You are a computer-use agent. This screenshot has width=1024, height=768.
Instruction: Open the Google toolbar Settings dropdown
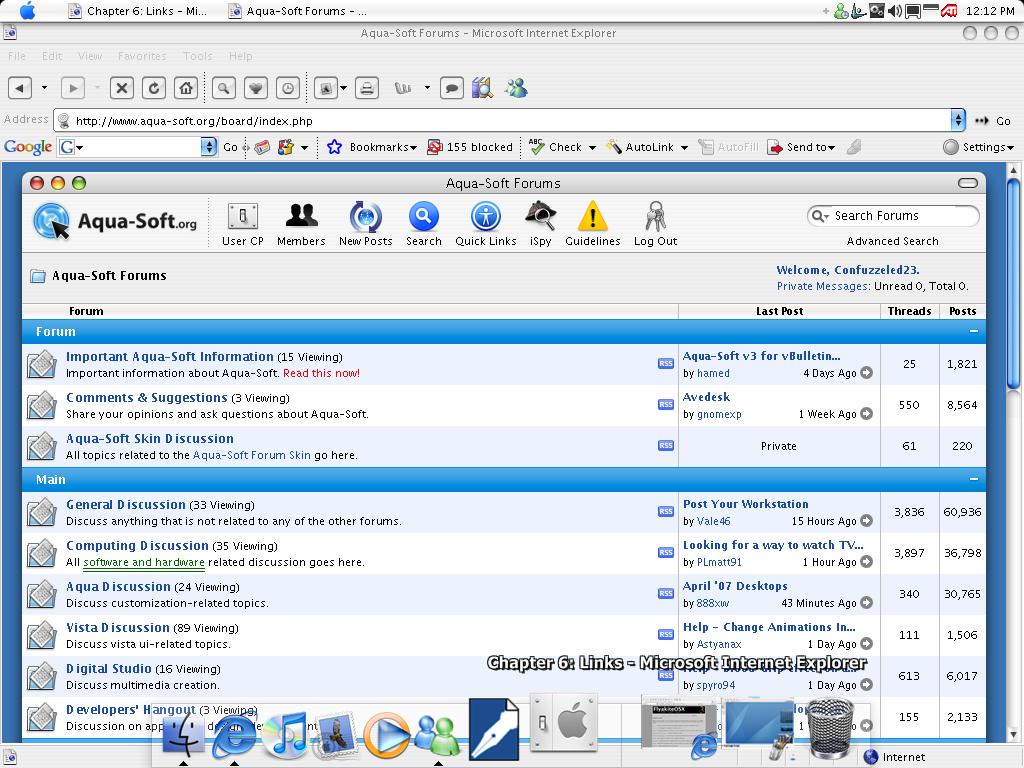click(x=978, y=147)
